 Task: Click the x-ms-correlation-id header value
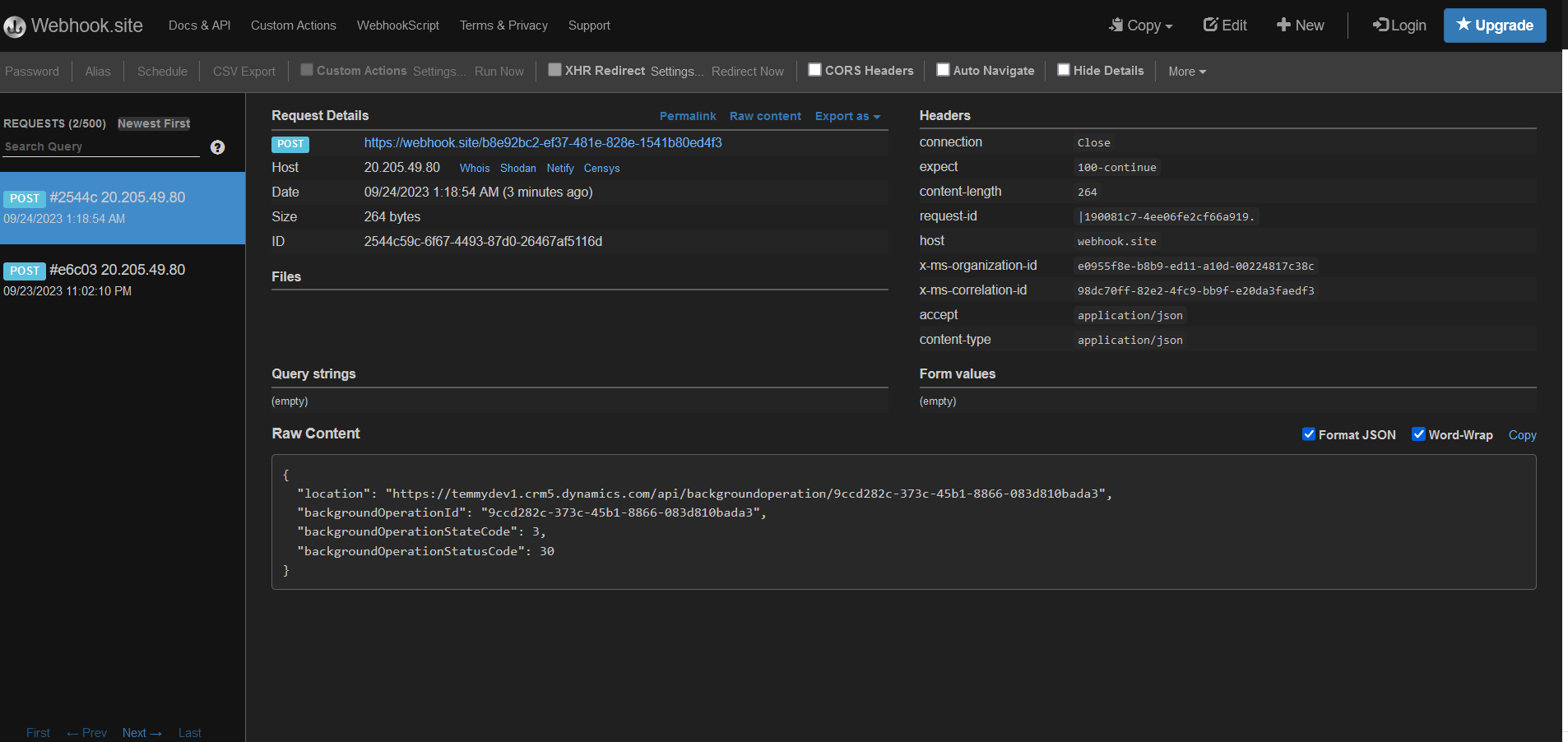(1195, 291)
